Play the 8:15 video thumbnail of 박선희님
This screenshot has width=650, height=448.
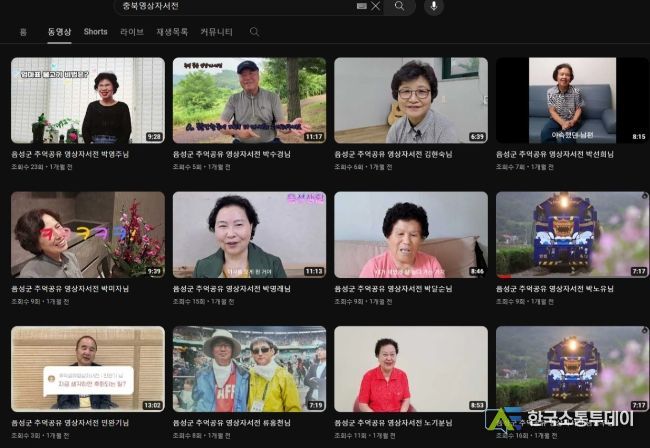(x=571, y=100)
